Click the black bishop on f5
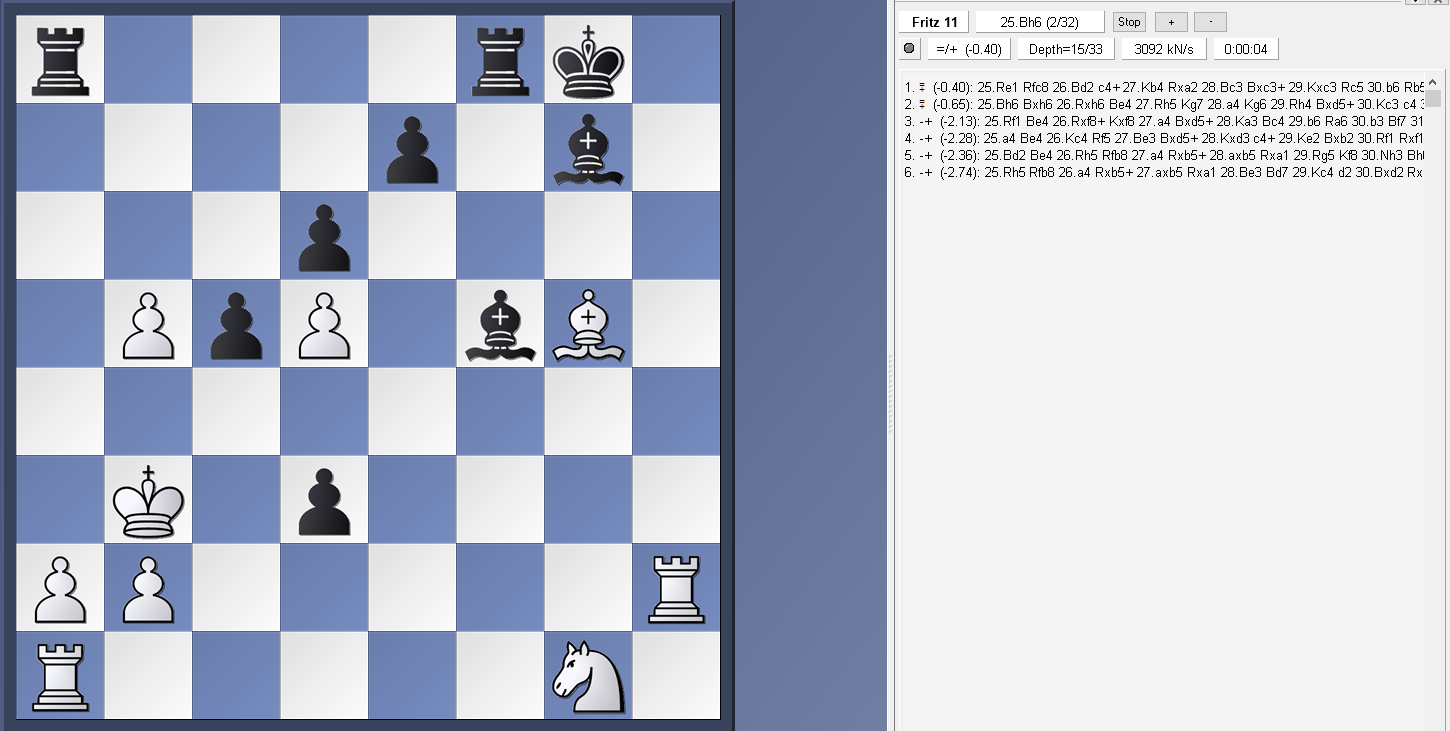This screenshot has height=731, width=1450. tap(500, 324)
